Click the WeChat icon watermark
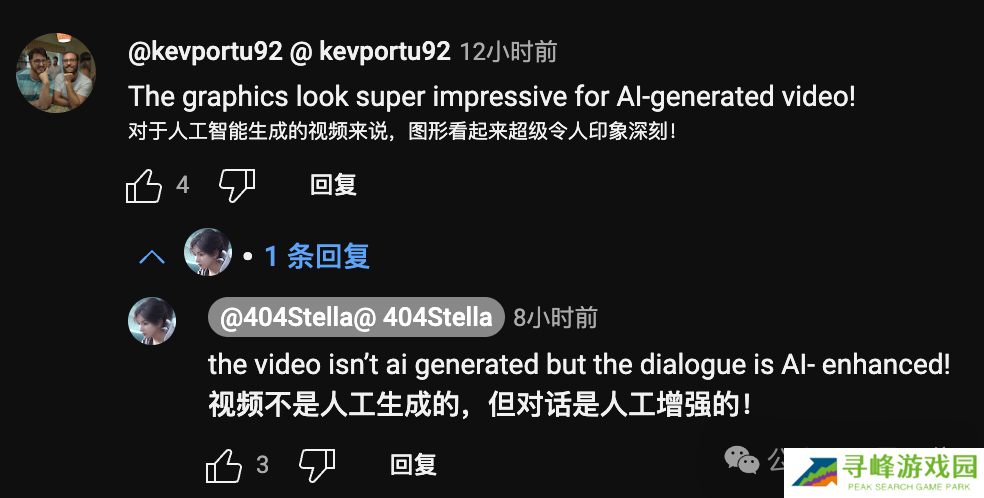 click(742, 460)
